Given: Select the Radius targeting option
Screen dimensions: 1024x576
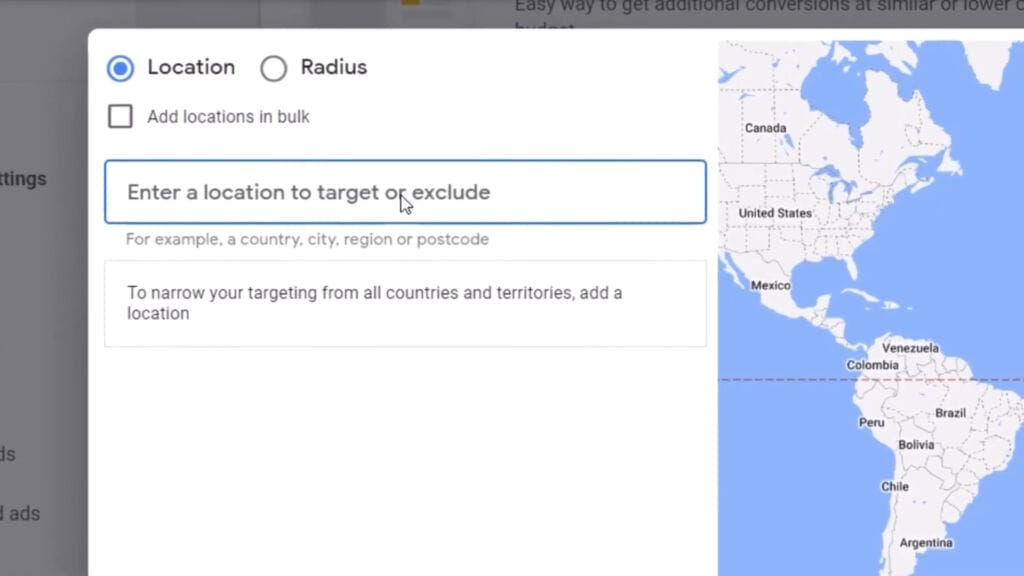Looking at the screenshot, I should 273,68.
